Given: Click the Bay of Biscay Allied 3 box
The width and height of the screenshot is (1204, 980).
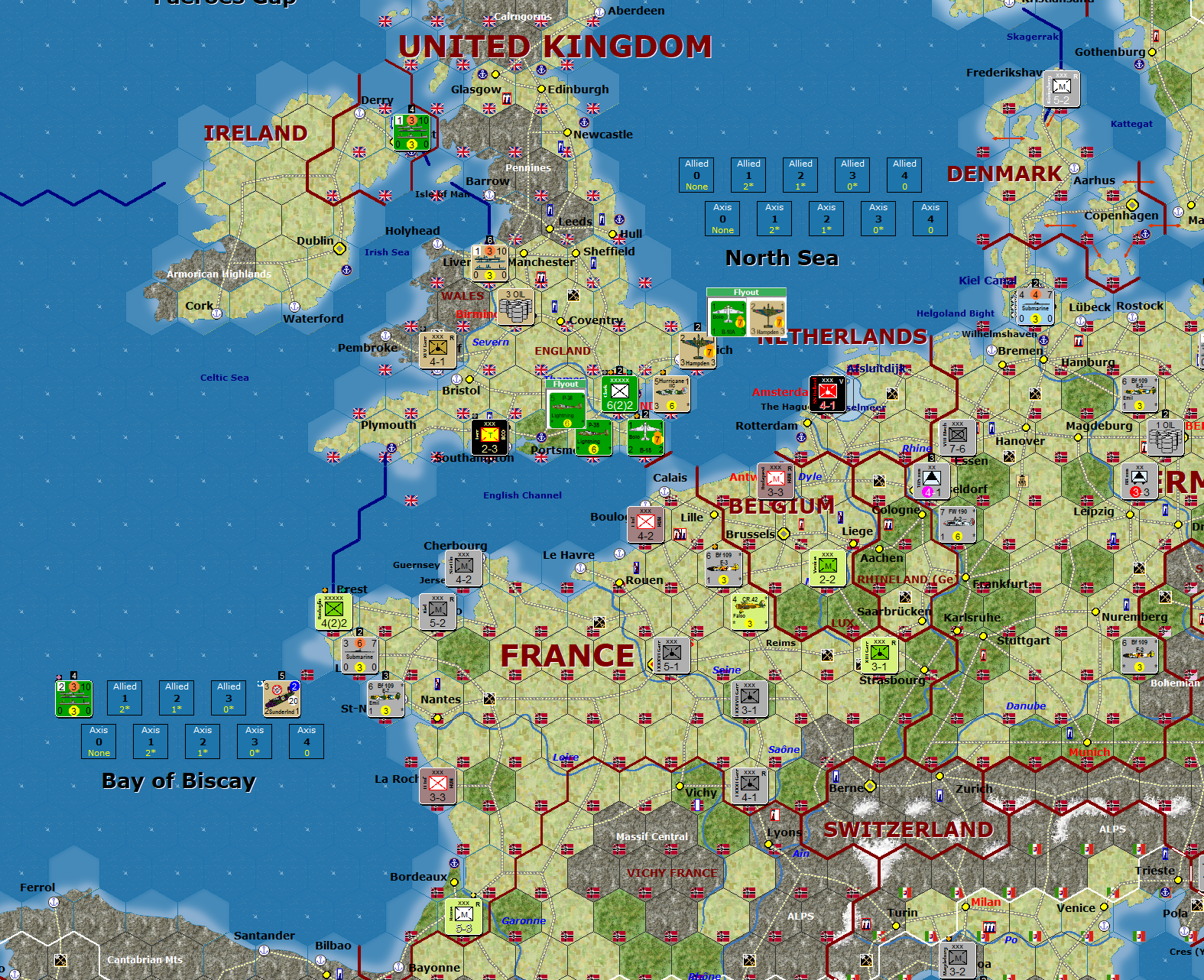Looking at the screenshot, I should coord(229,698).
